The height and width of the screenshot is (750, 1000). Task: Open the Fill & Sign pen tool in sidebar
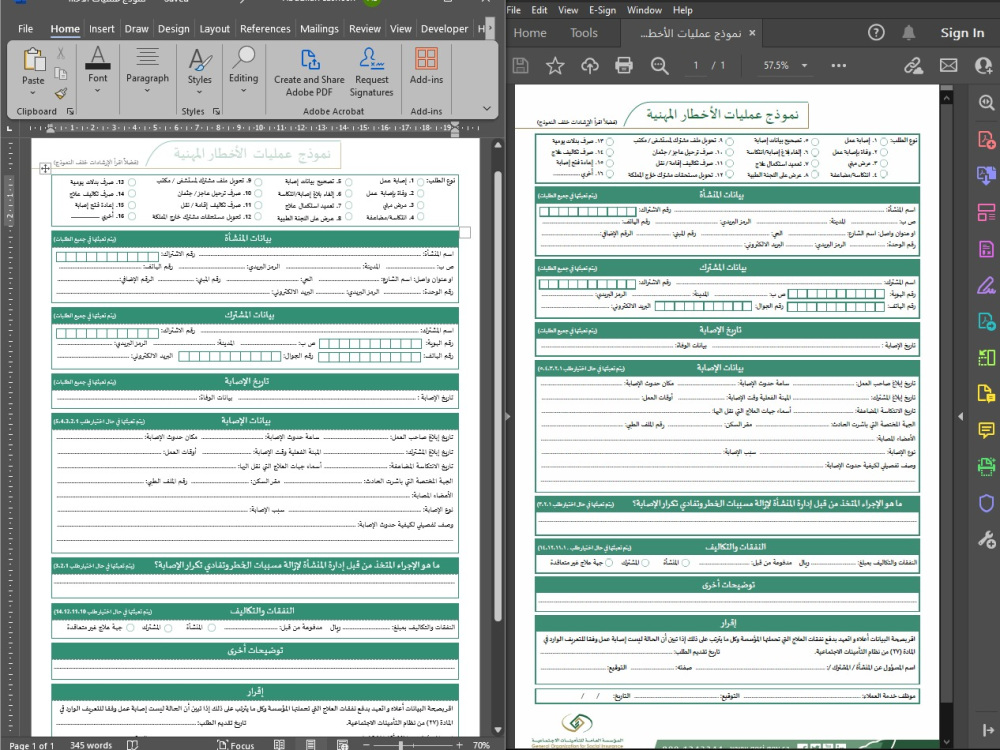coord(986,285)
